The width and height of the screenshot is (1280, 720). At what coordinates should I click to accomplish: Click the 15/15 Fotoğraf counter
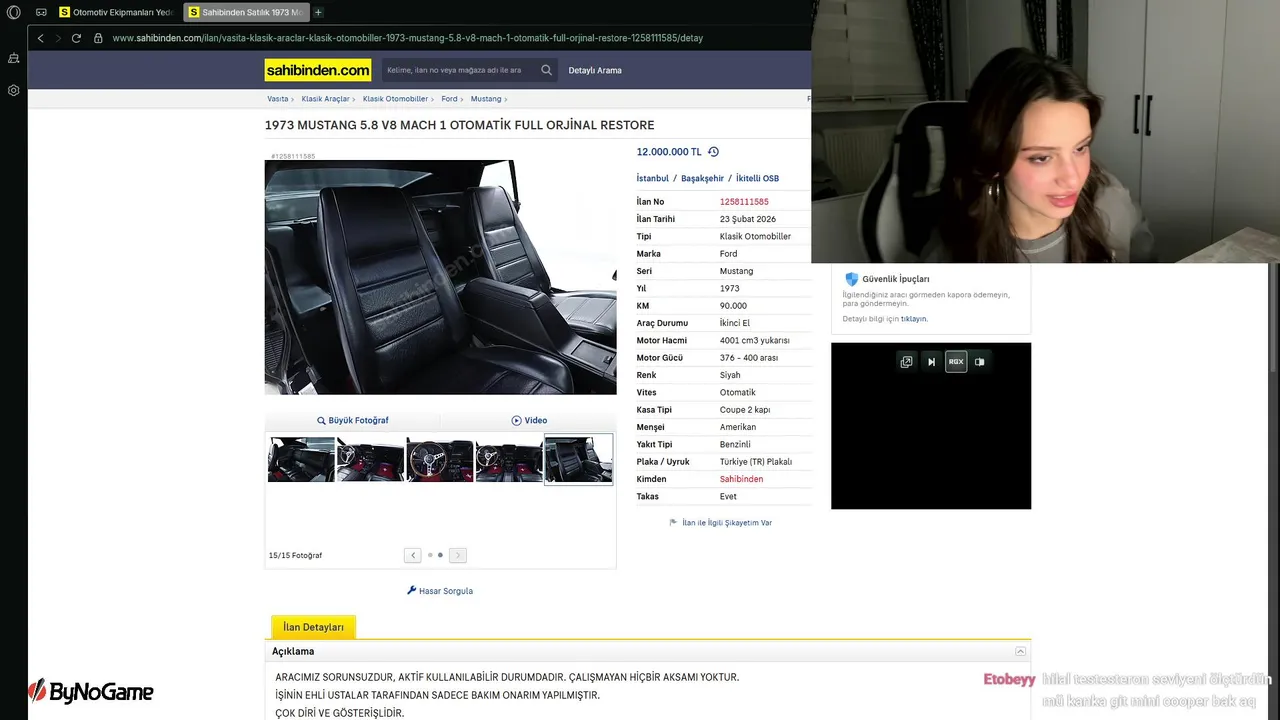pyautogui.click(x=295, y=555)
